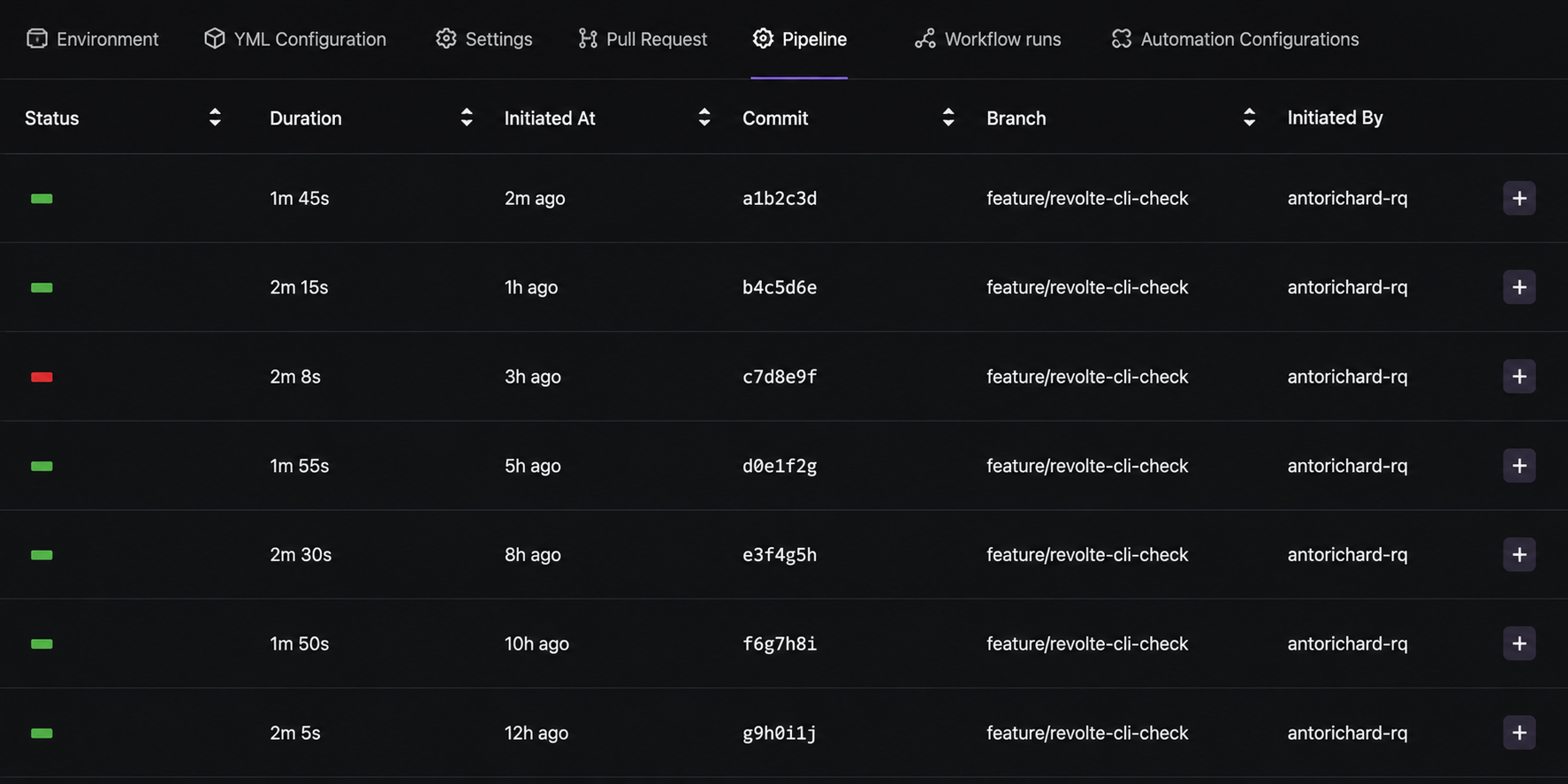Expand row for commit b4c5d6e
The width and height of the screenshot is (1568, 784).
(1519, 287)
